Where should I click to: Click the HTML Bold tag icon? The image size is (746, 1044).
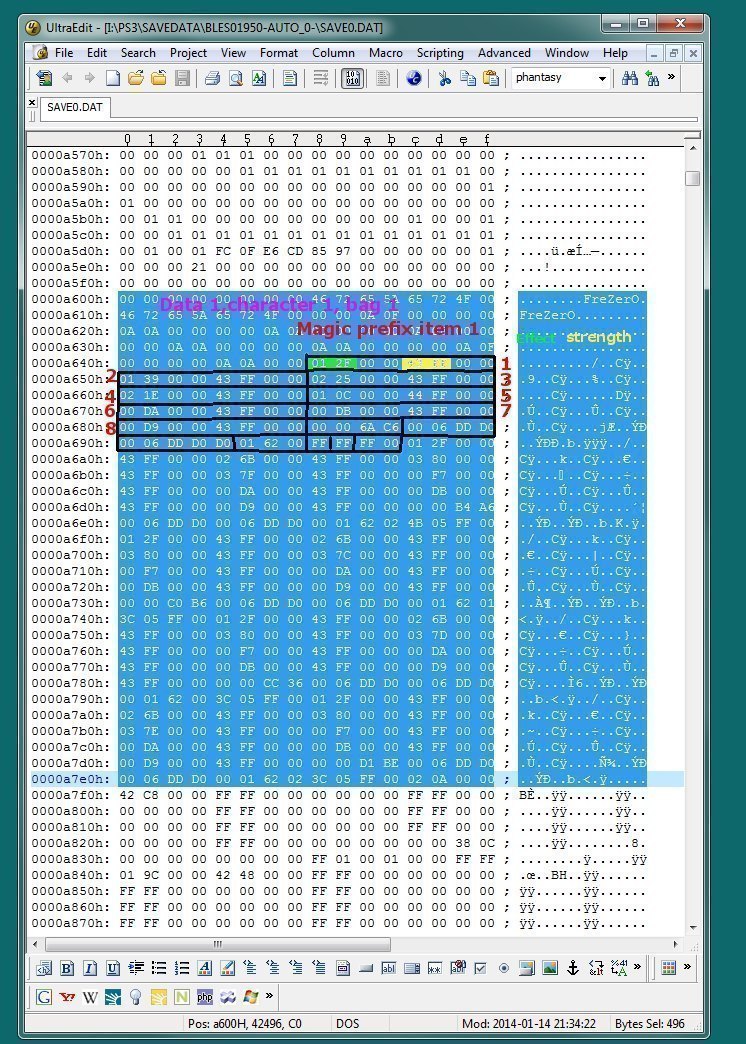67,968
